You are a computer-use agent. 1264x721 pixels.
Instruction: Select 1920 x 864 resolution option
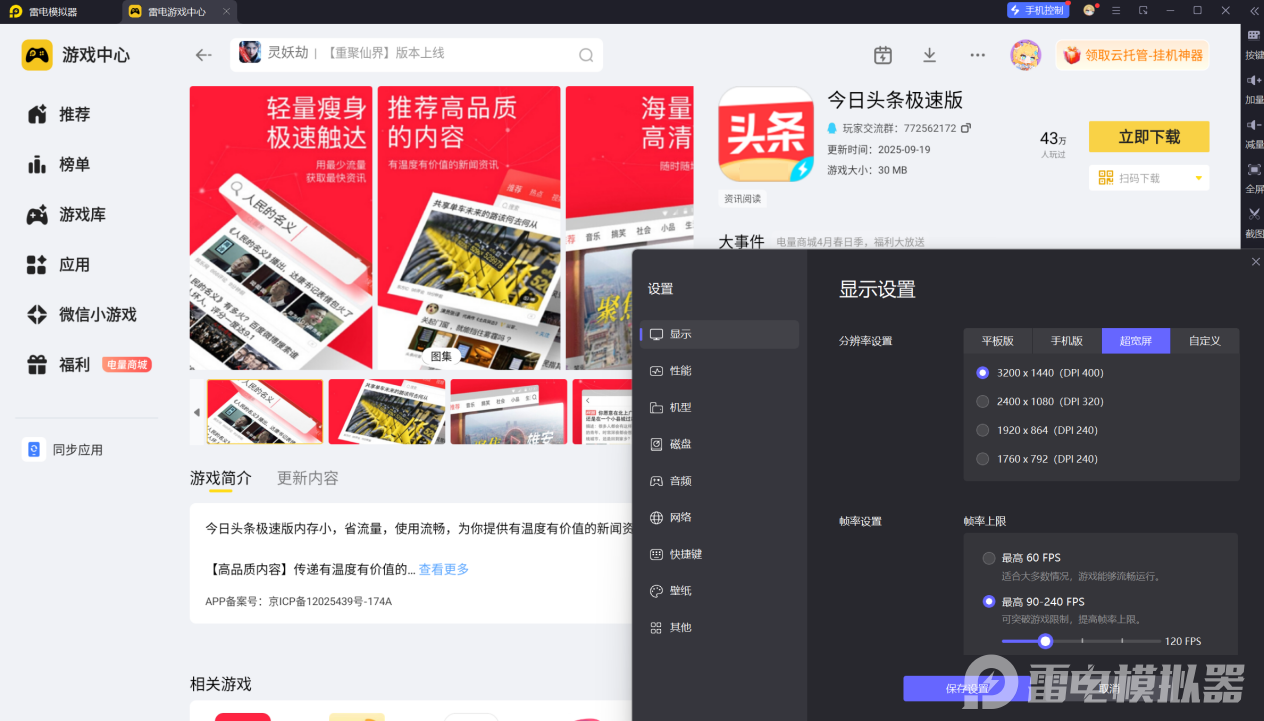pyautogui.click(x=983, y=430)
